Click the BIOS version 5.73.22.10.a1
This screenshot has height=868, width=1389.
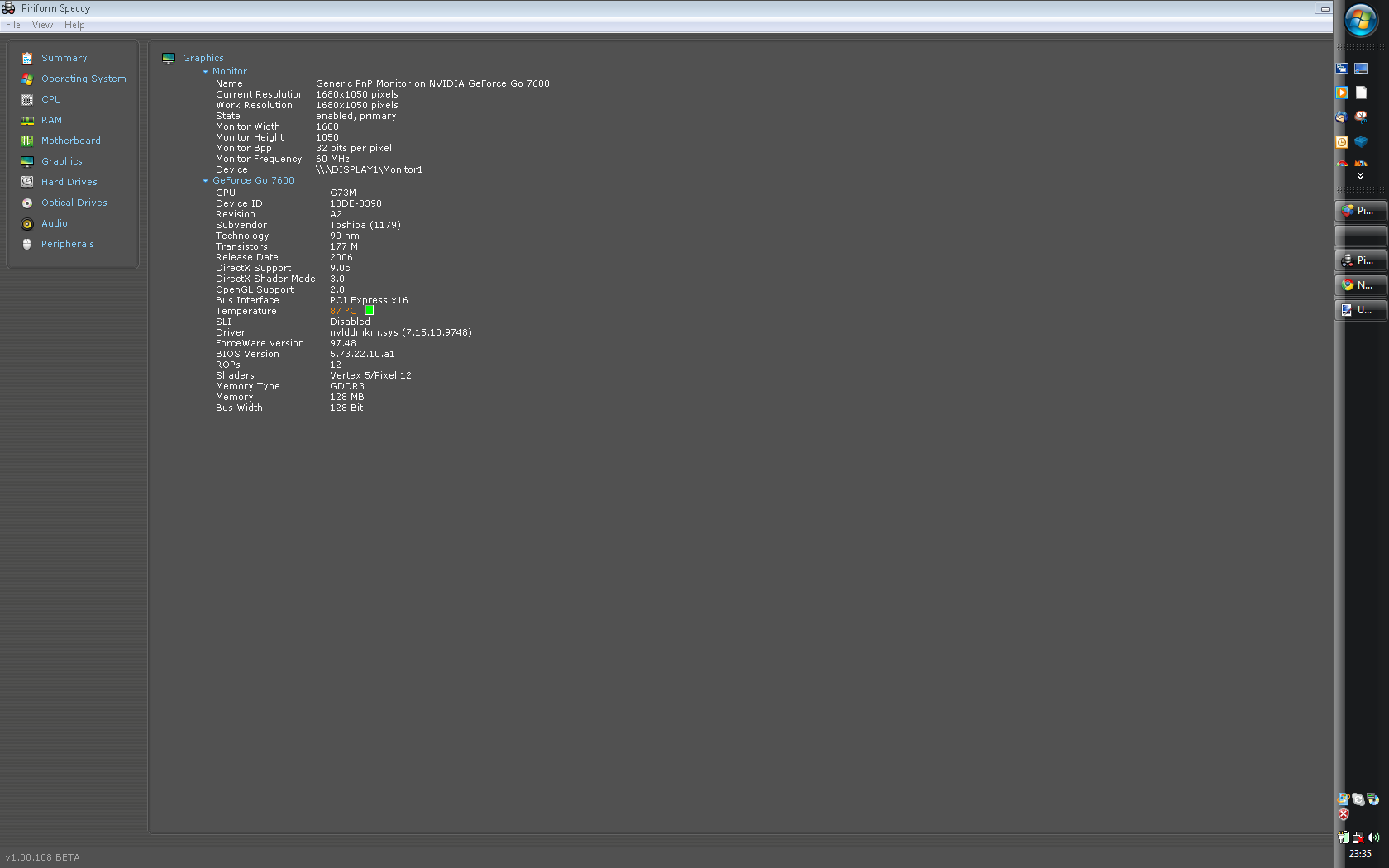pyautogui.click(x=362, y=355)
